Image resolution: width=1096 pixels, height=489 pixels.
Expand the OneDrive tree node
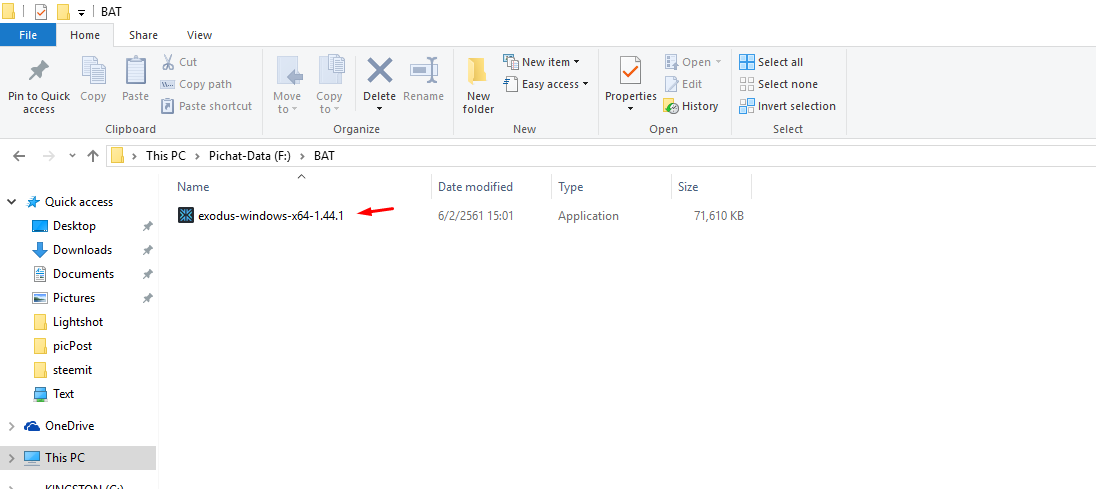coord(12,426)
